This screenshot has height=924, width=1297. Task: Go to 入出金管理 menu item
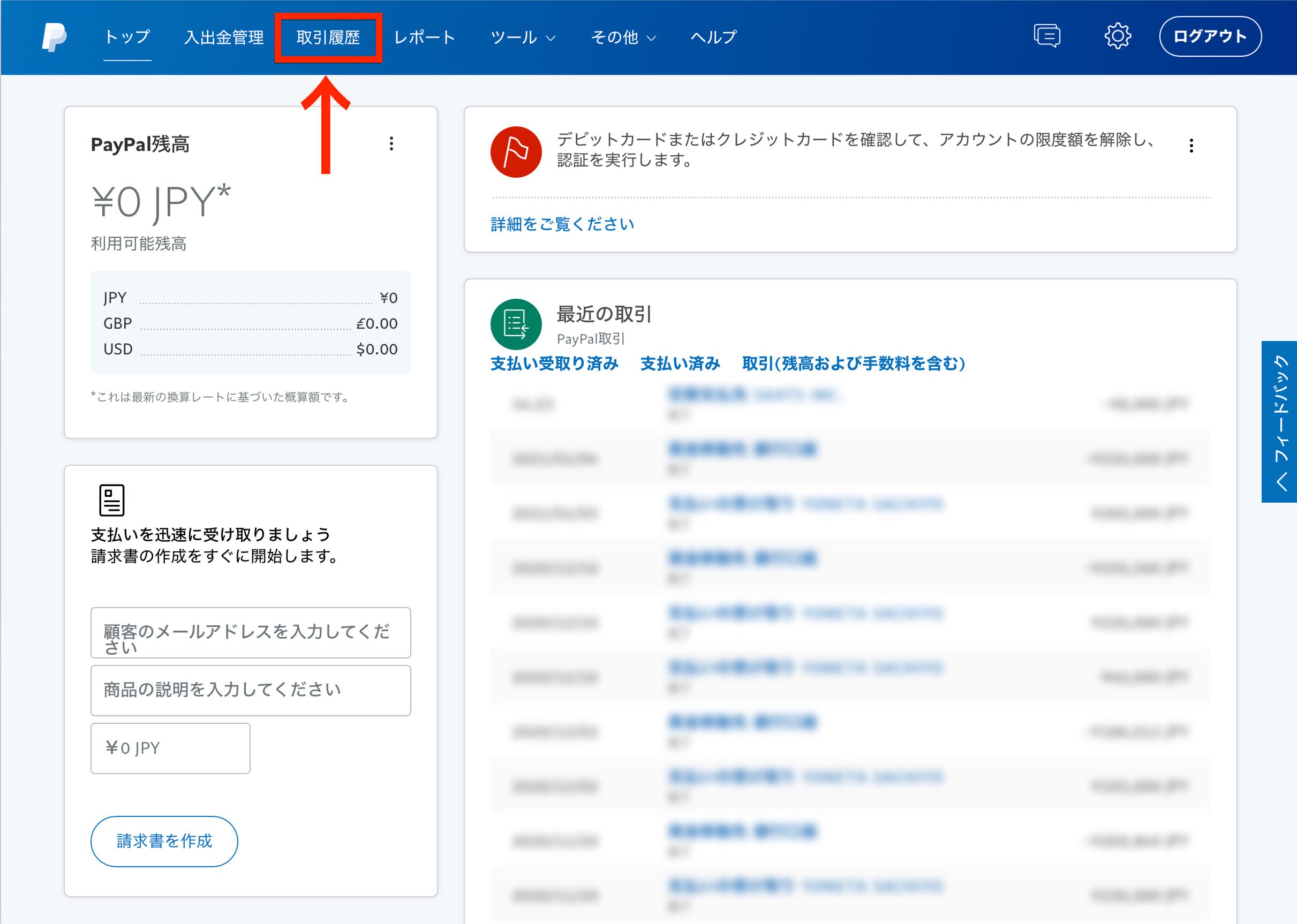(224, 37)
